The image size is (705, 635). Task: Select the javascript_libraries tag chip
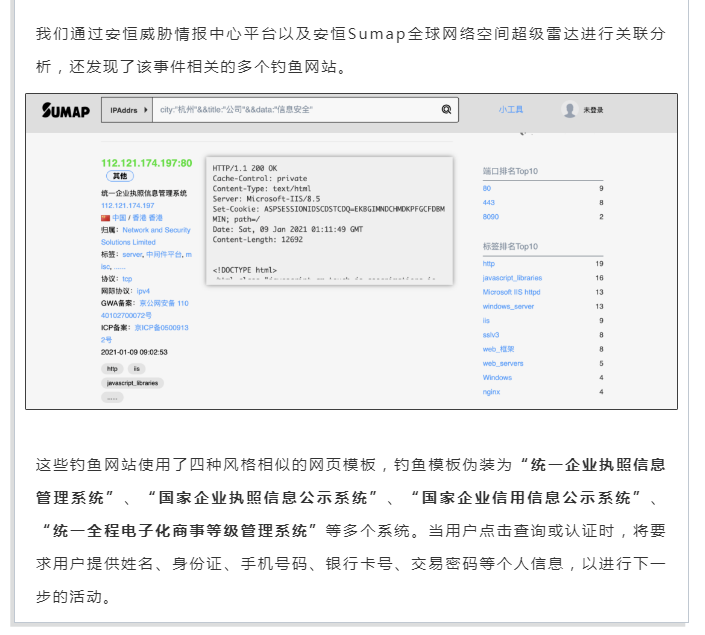[x=132, y=383]
